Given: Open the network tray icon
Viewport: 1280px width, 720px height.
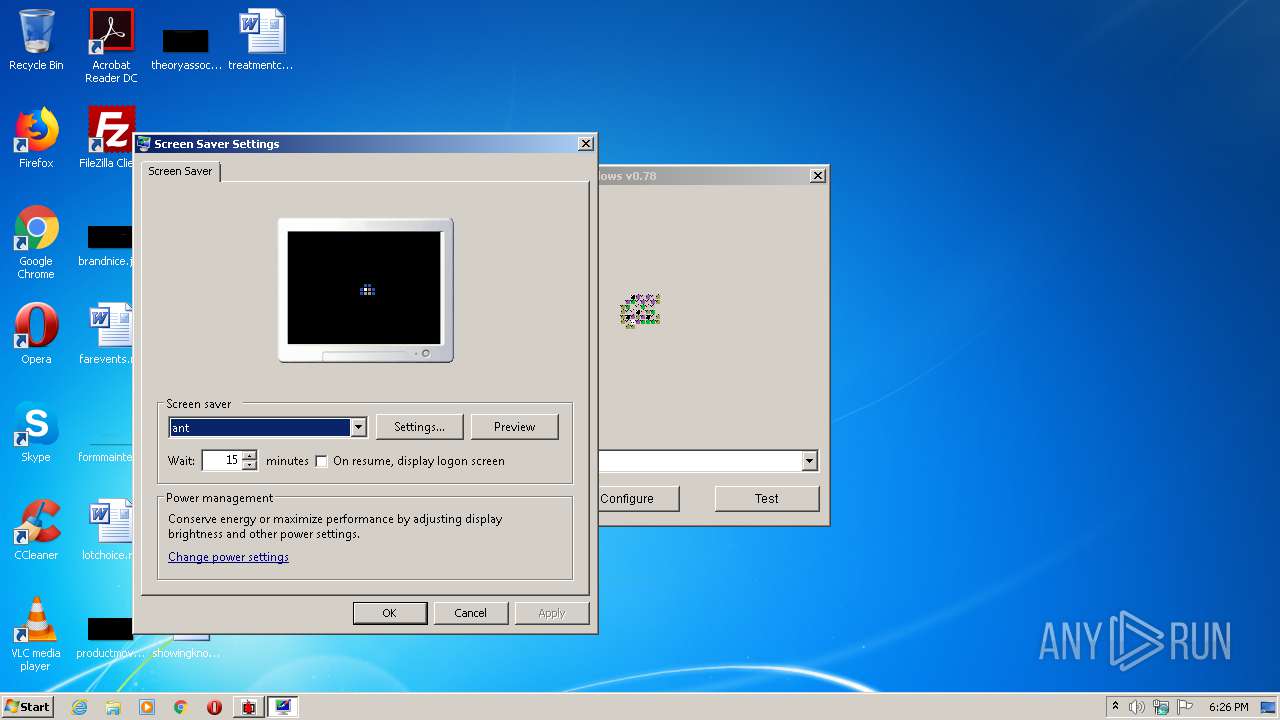Looking at the screenshot, I should coord(1161,707).
